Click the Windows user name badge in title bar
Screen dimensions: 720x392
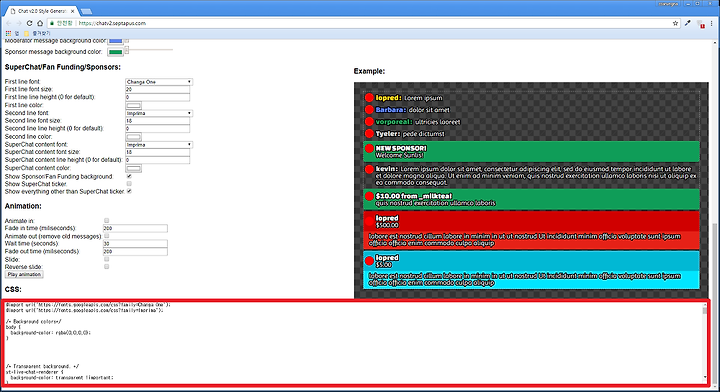coord(668,4)
